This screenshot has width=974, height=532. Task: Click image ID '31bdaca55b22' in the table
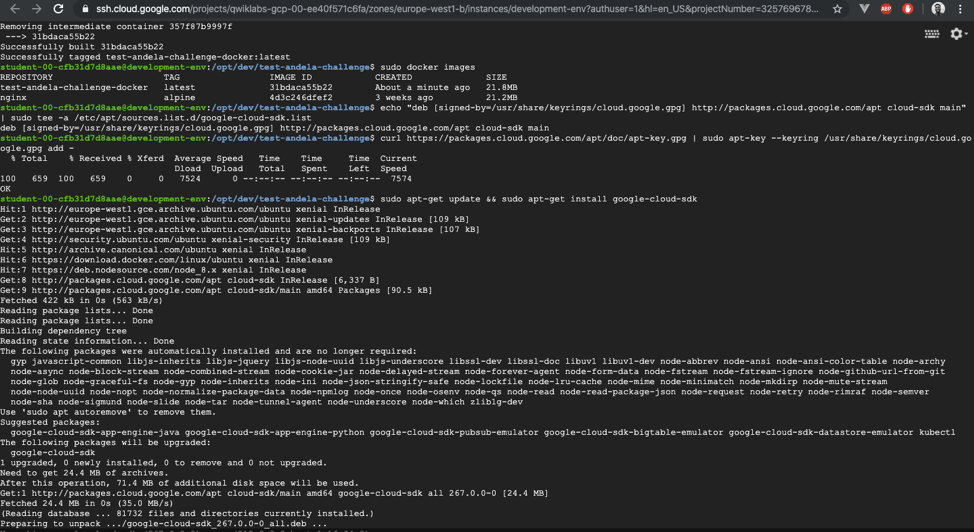(x=301, y=88)
